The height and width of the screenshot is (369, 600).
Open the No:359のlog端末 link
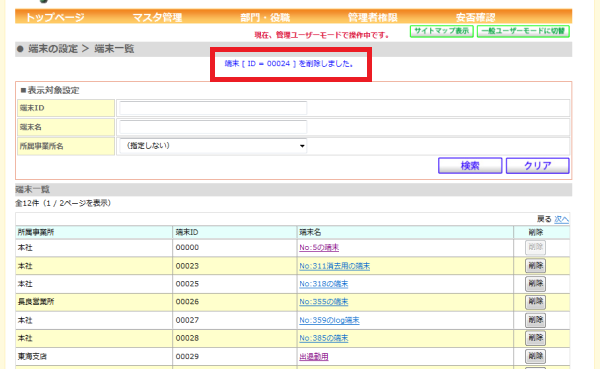pyautogui.click(x=329, y=320)
